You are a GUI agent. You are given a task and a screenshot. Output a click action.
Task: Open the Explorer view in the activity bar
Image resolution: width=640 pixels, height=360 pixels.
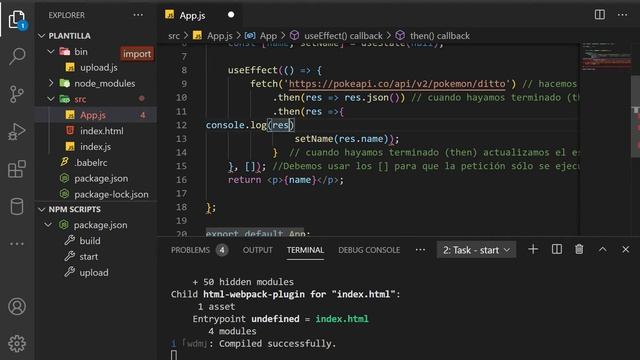(17, 19)
